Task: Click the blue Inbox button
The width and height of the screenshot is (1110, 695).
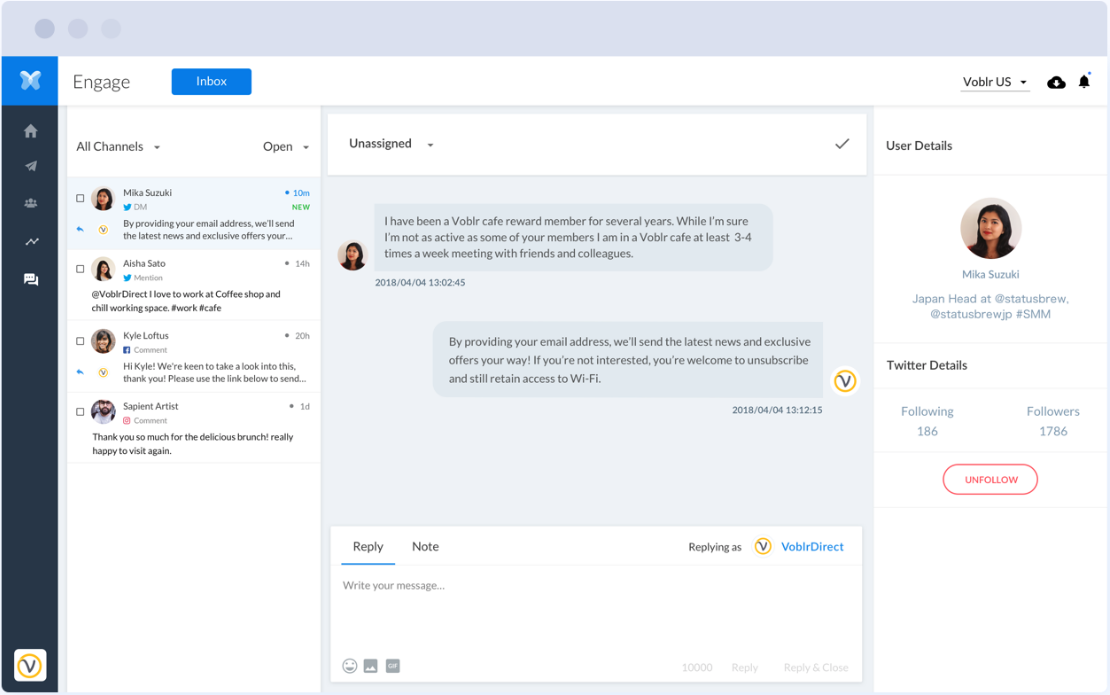Action: coord(211,82)
